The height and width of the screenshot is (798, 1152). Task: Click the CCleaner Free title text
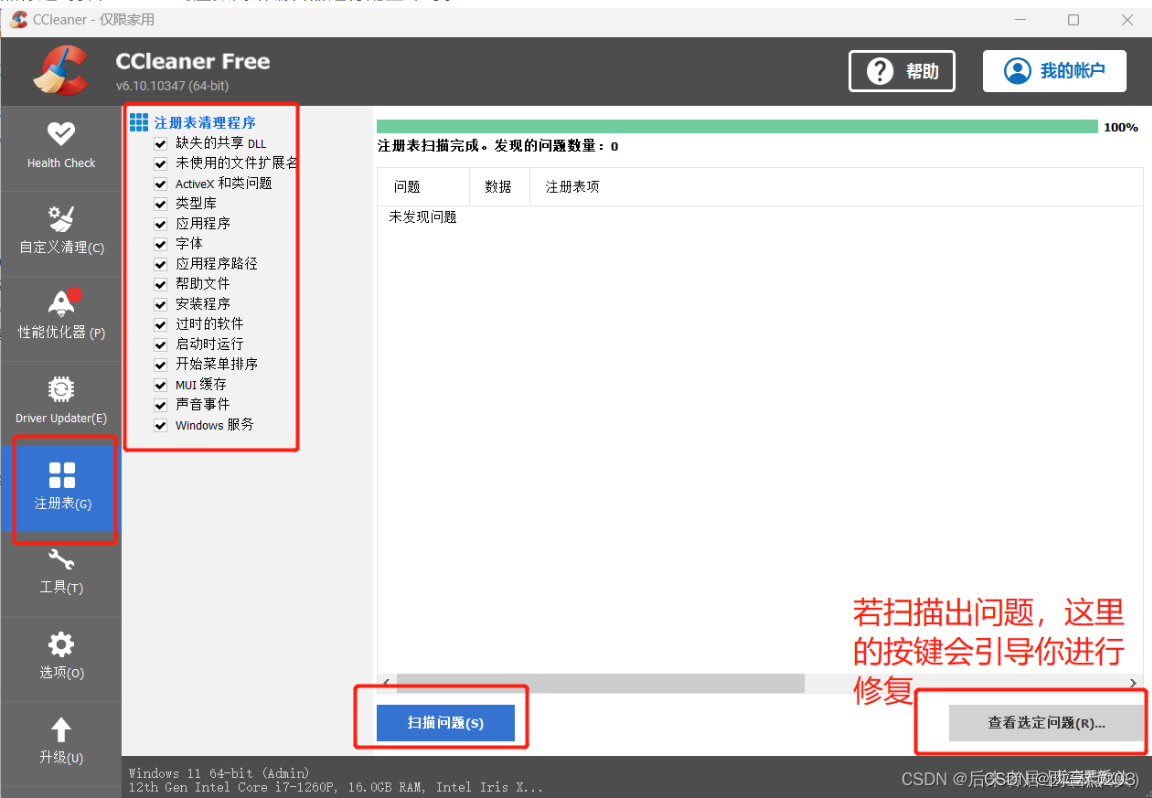(x=192, y=62)
